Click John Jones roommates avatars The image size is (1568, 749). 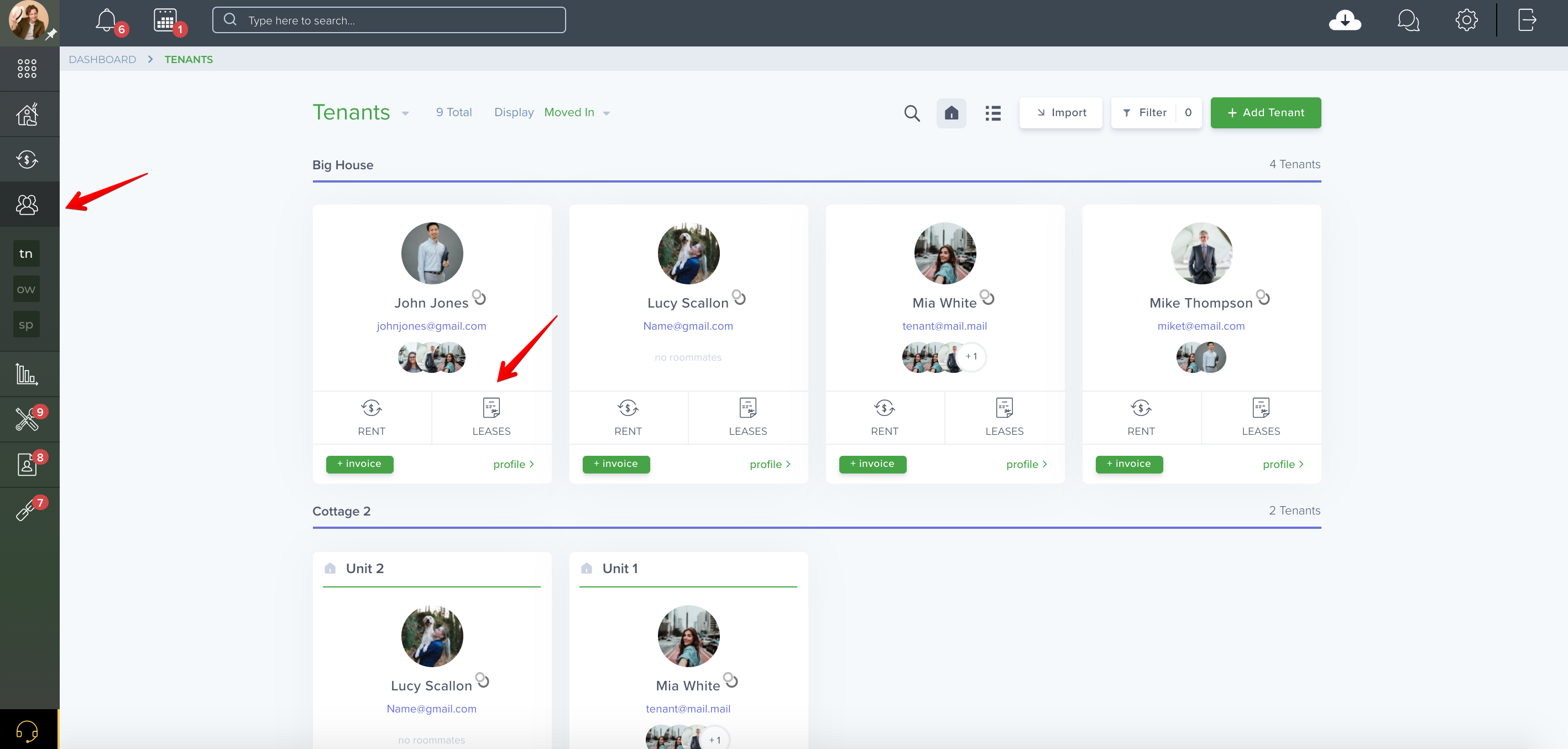point(432,357)
